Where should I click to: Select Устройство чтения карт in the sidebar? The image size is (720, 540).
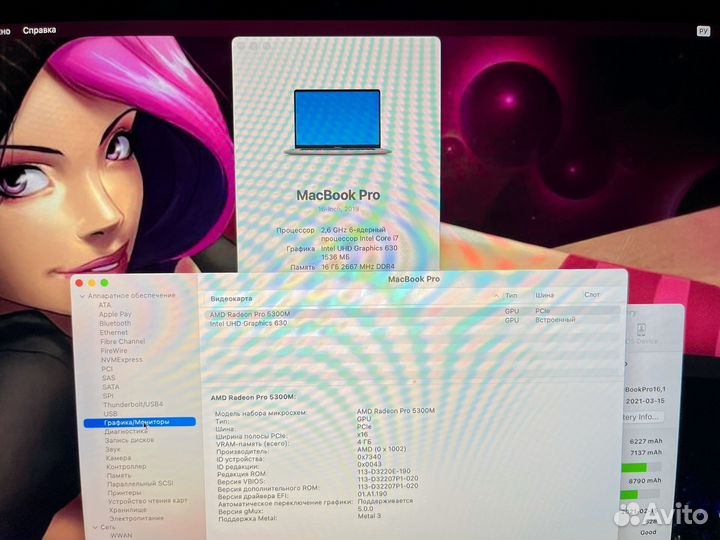pos(148,501)
